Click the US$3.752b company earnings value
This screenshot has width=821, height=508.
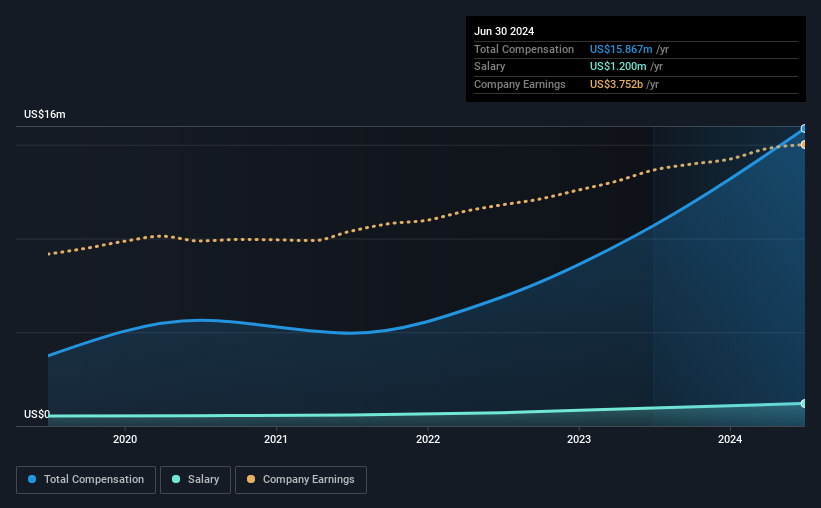click(616, 84)
